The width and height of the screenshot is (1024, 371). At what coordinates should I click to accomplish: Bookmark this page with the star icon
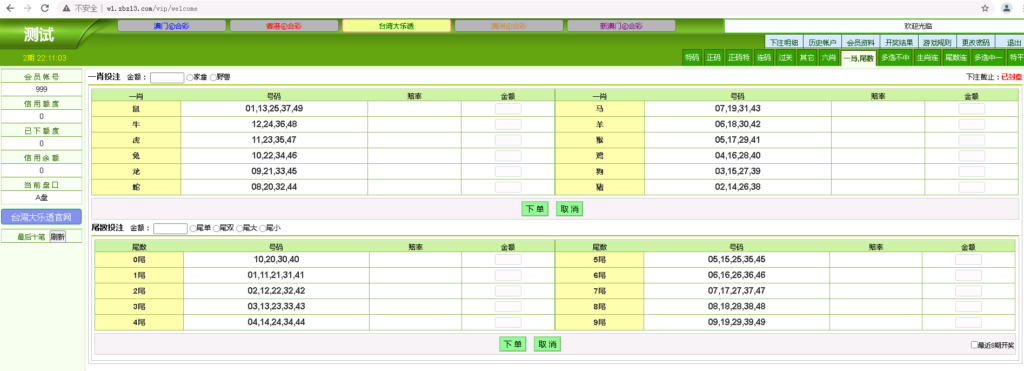[985, 8]
